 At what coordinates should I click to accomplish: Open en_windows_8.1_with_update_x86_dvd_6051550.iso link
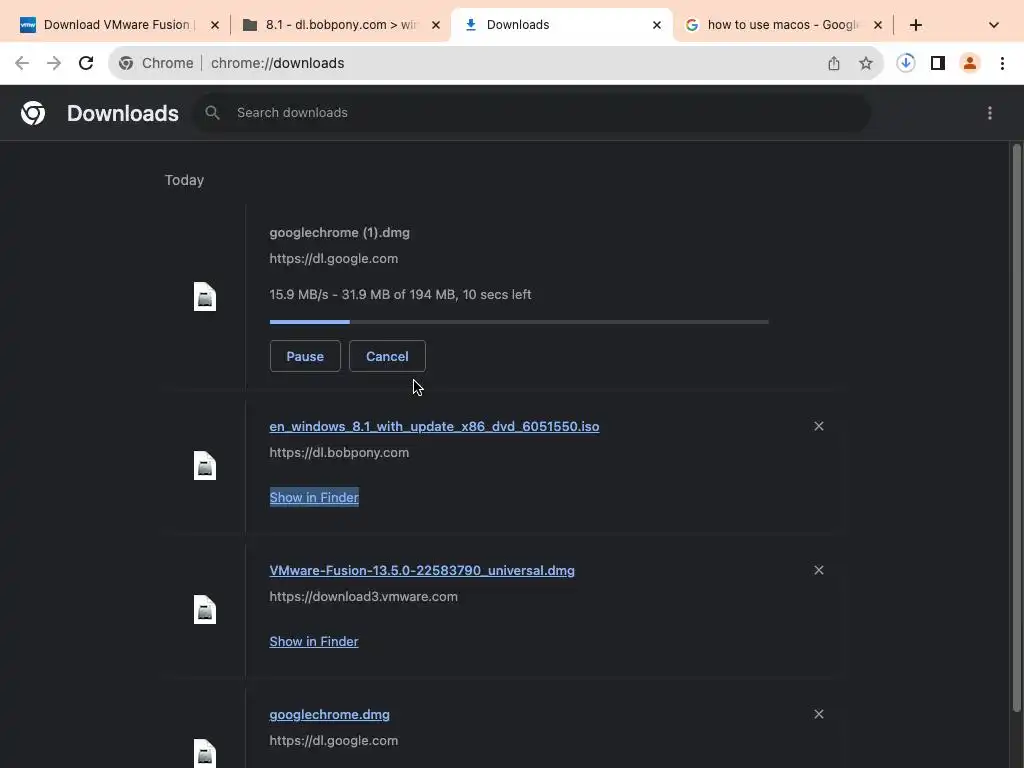[x=434, y=426]
